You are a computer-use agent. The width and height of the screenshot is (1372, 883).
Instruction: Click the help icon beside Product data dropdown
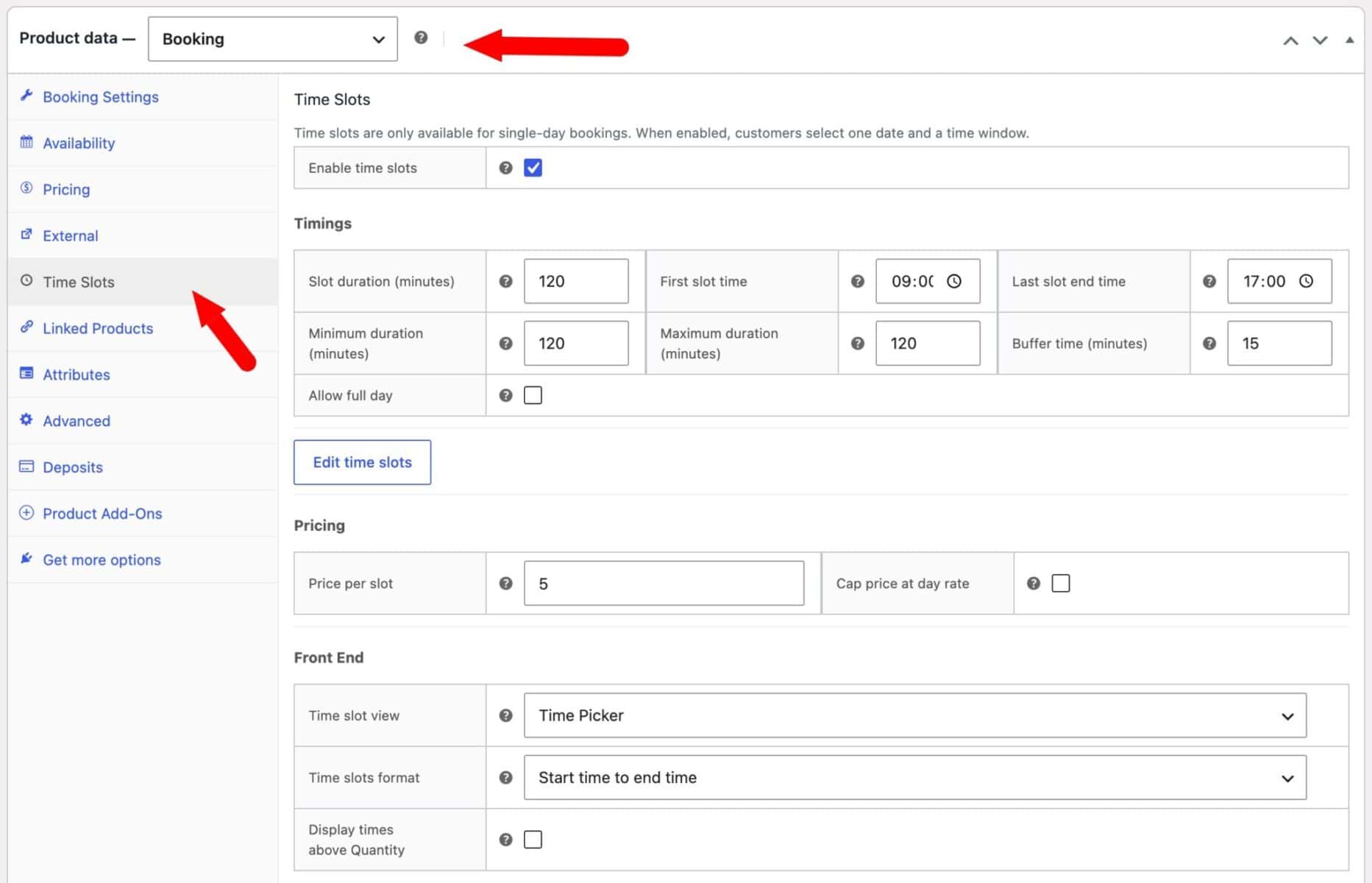[421, 38]
